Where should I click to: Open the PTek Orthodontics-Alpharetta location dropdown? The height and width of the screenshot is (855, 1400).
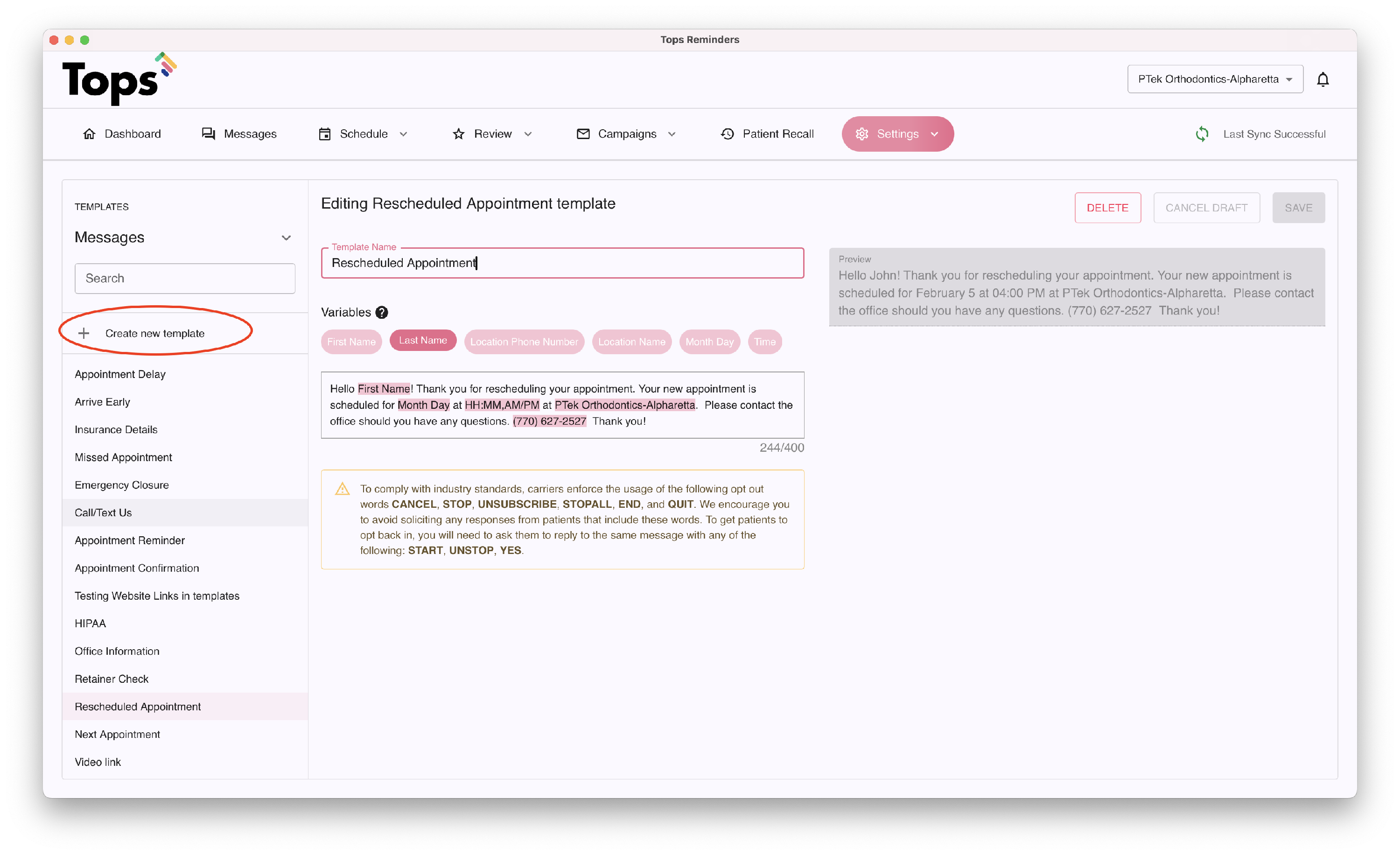coord(1215,79)
